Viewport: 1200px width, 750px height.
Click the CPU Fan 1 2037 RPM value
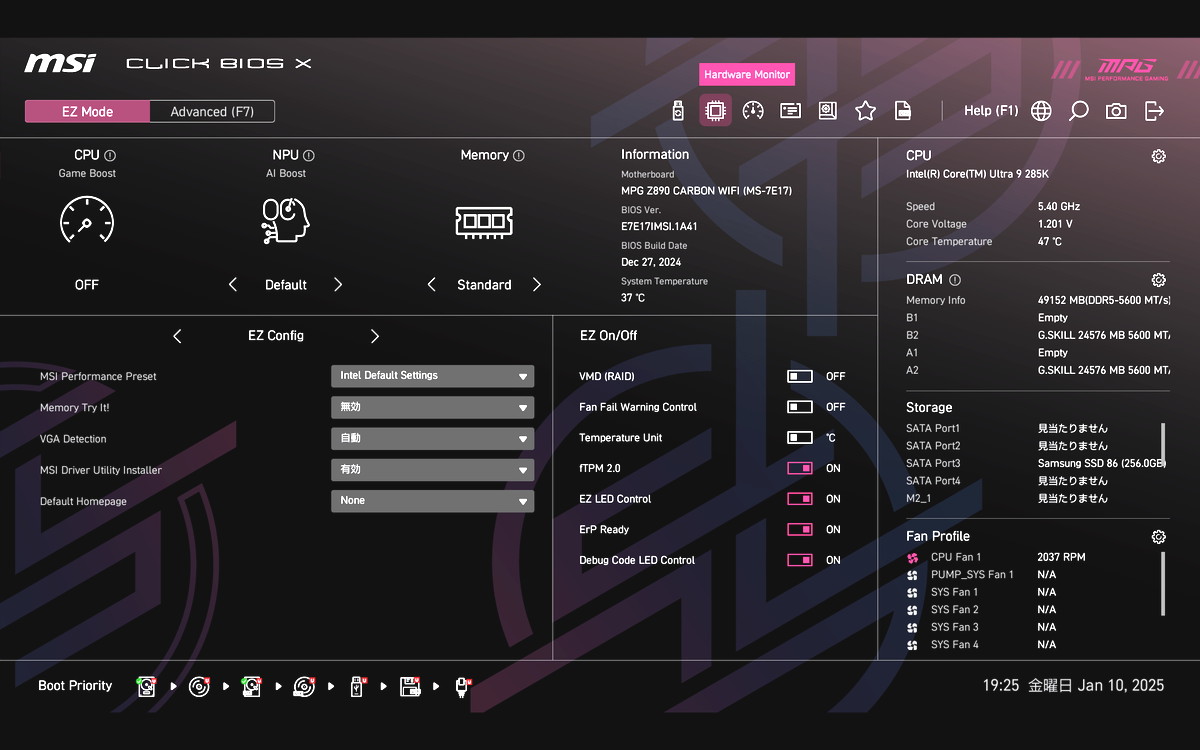point(1061,557)
